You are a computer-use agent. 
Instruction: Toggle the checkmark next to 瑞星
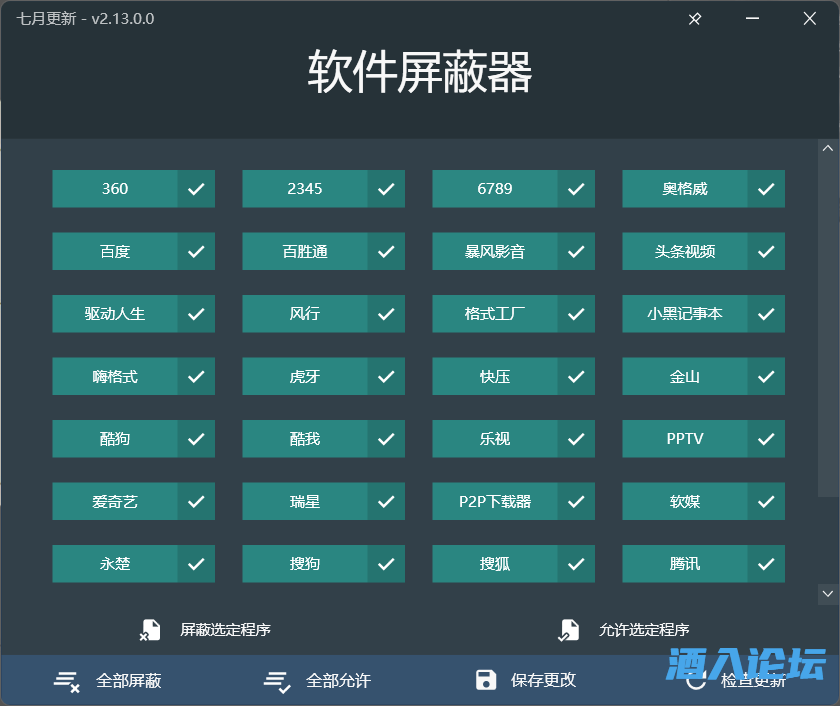386,501
